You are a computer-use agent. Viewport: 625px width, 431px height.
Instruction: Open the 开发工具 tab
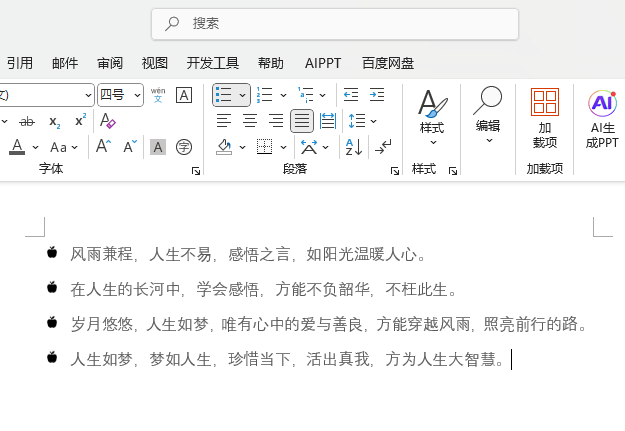coord(213,63)
